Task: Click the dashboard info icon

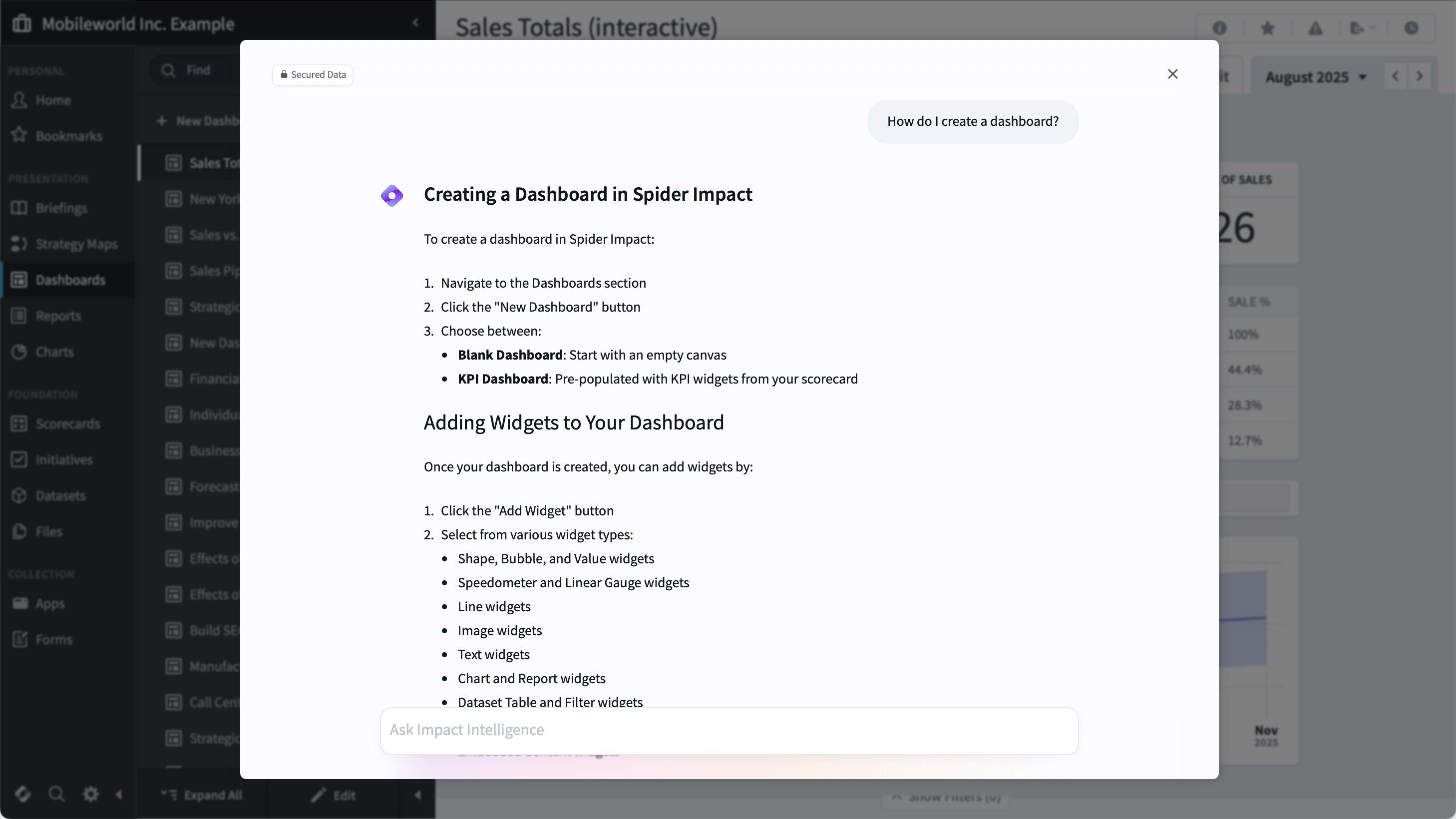Action: point(1219,27)
